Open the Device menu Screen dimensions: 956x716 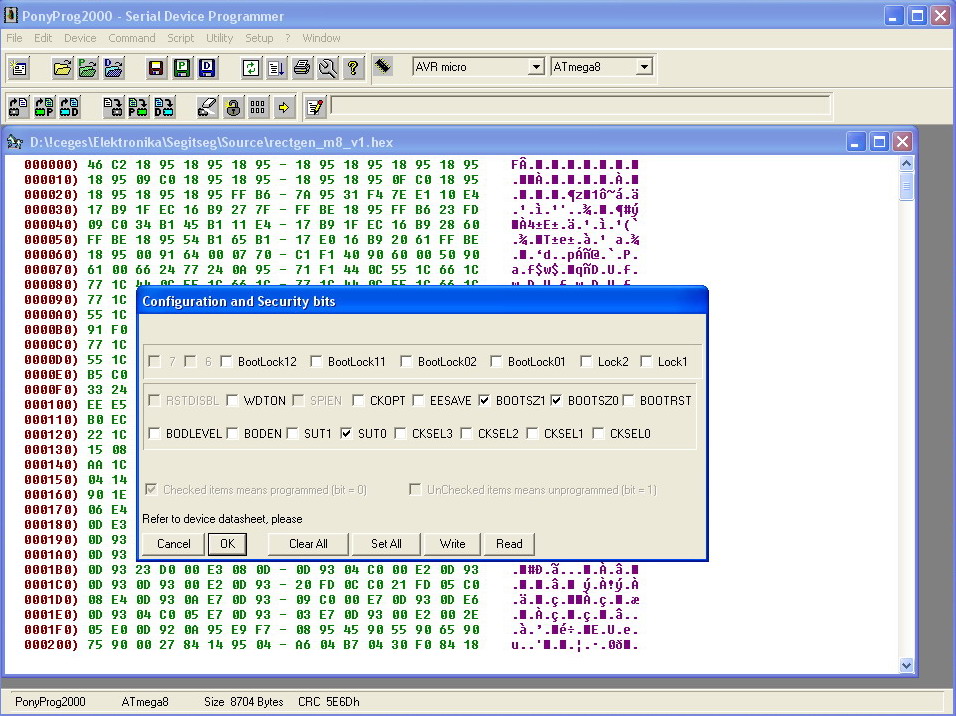click(x=80, y=38)
